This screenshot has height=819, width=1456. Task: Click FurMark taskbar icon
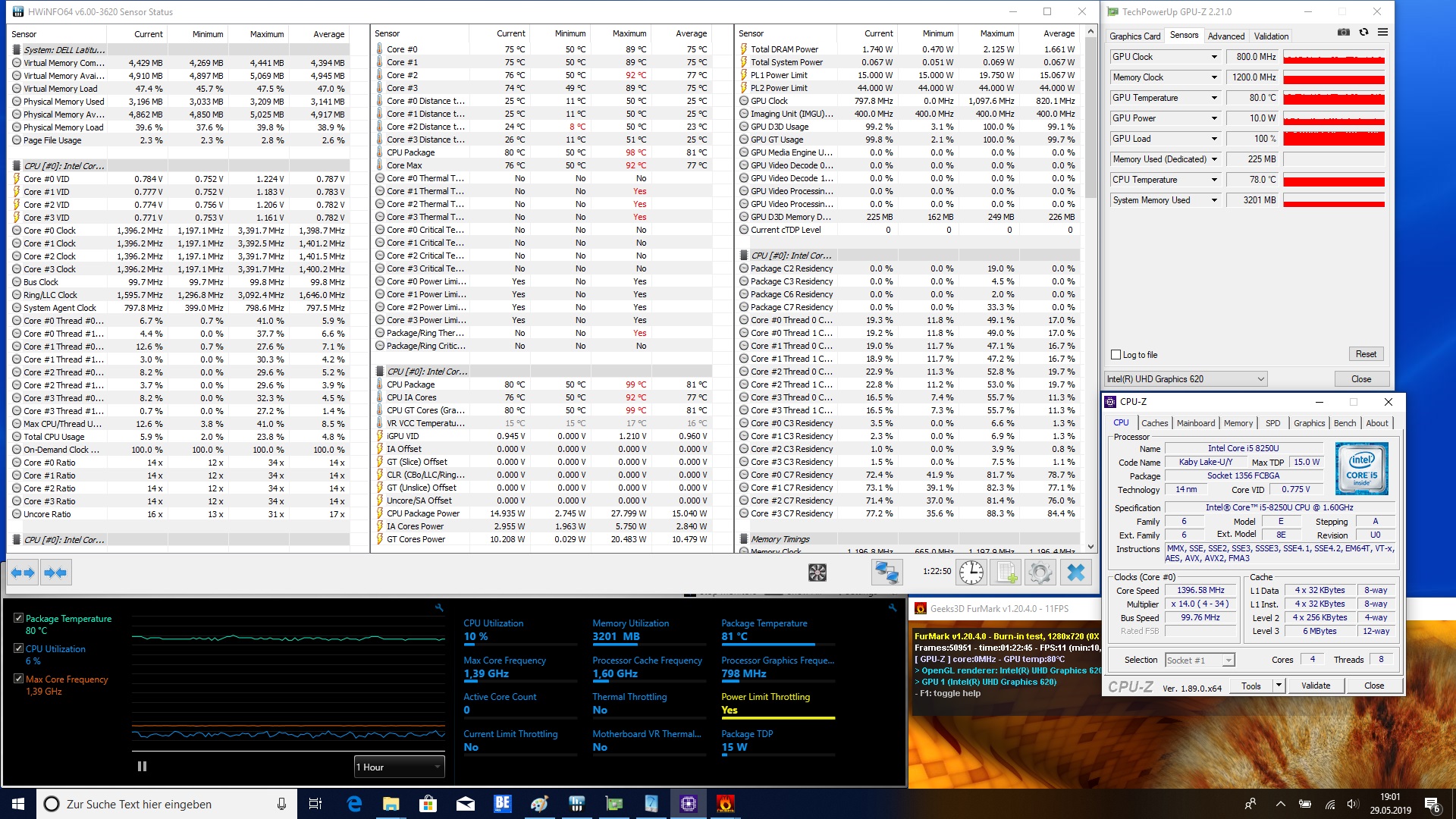point(726,804)
